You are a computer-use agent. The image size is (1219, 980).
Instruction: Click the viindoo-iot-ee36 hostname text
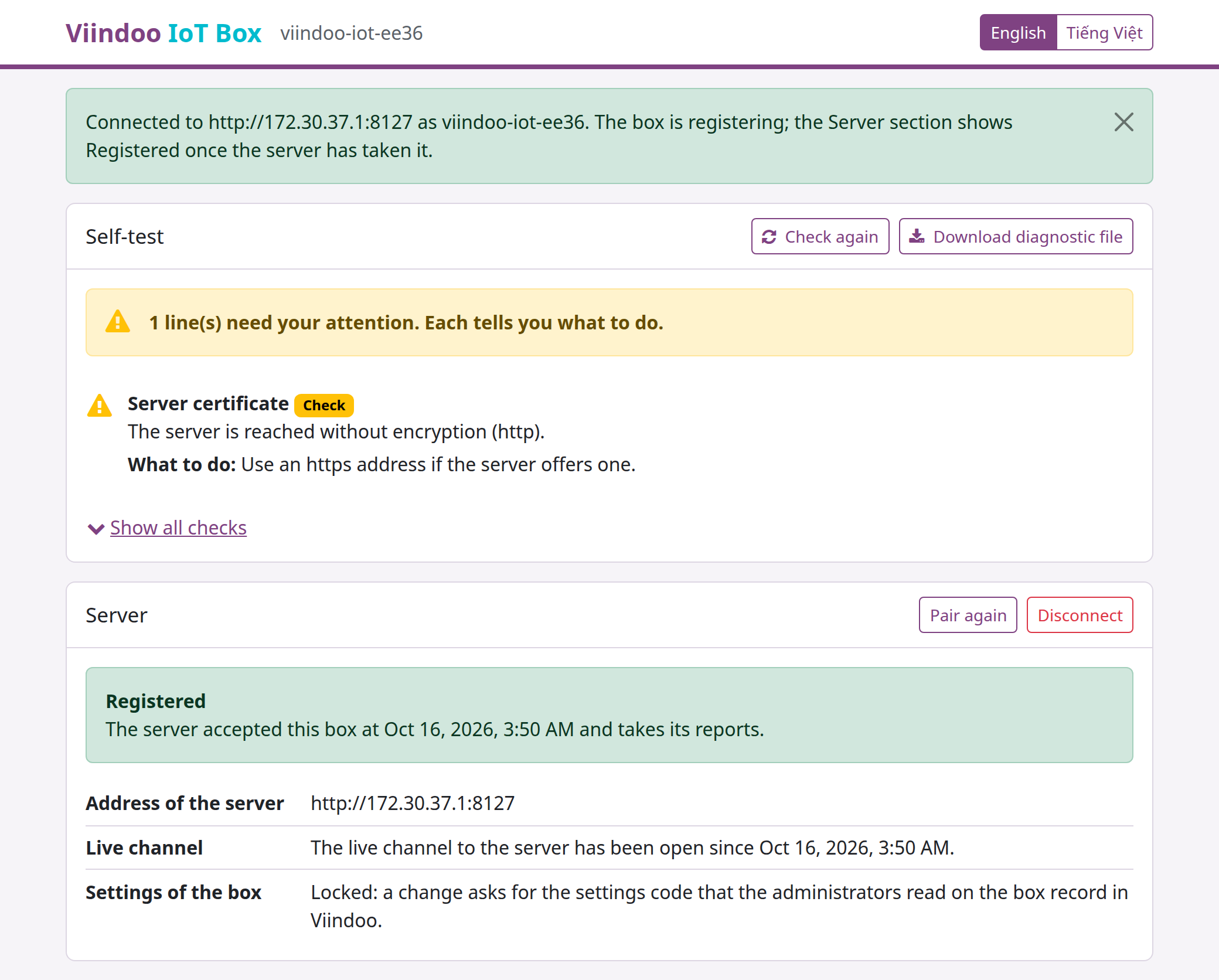(352, 33)
